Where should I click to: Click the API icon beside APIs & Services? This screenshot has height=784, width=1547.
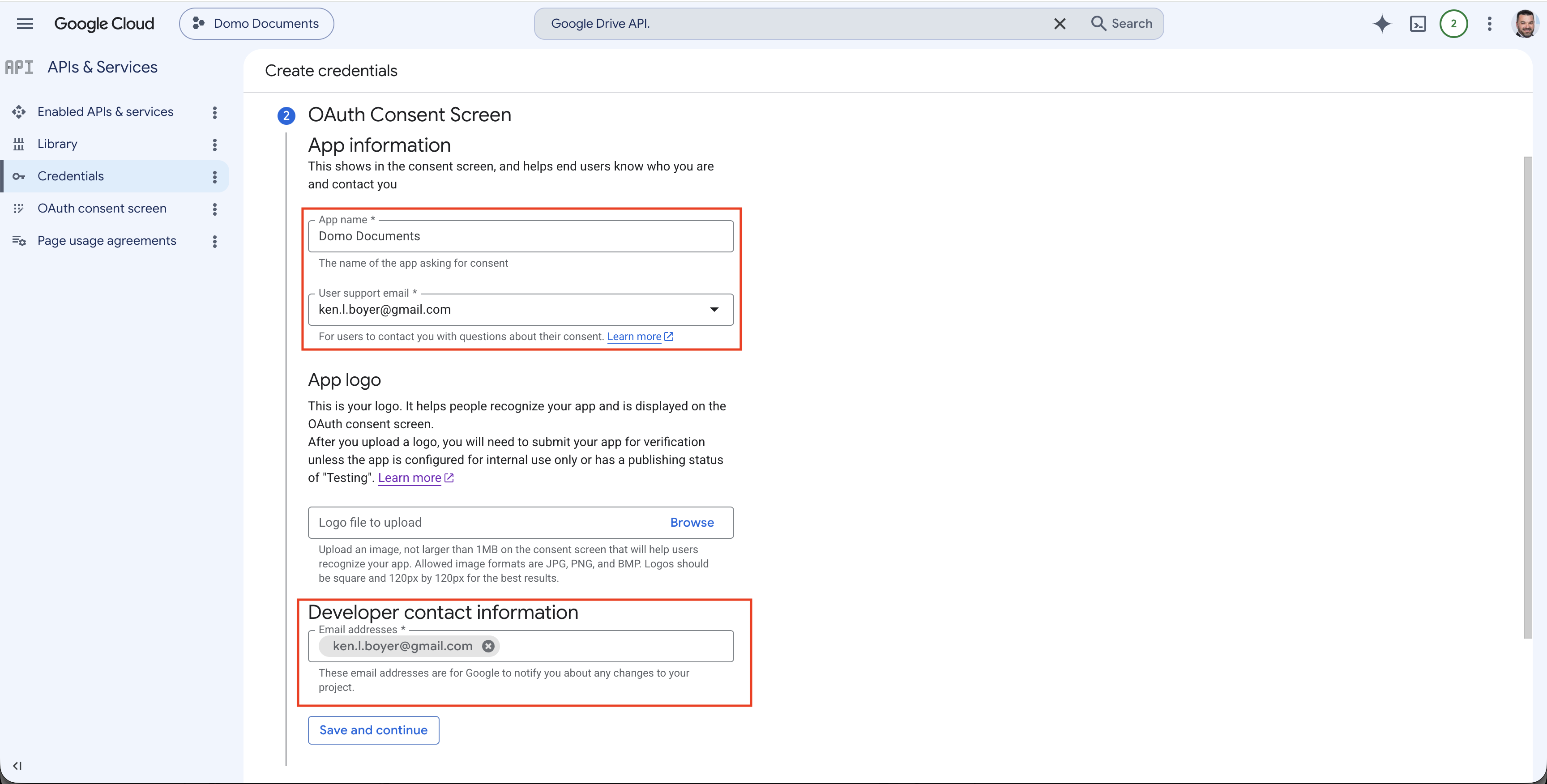(19, 67)
